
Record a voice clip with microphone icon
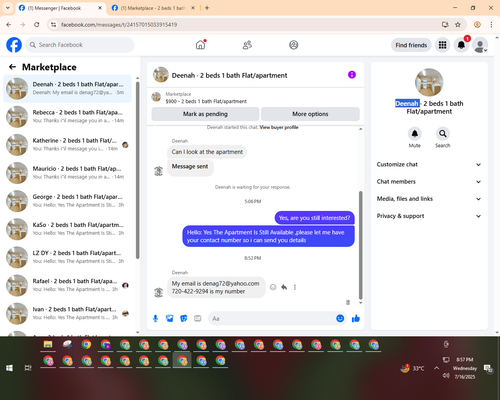155,319
